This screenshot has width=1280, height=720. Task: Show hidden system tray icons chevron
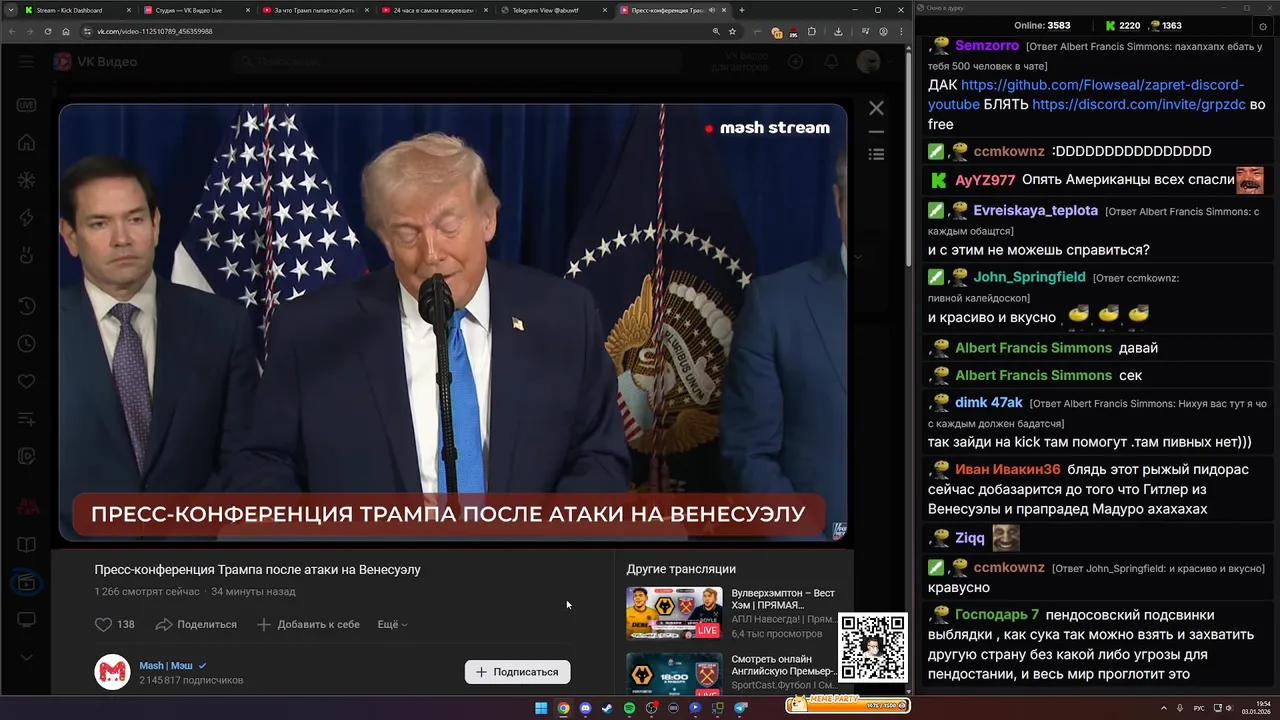[1163, 708]
